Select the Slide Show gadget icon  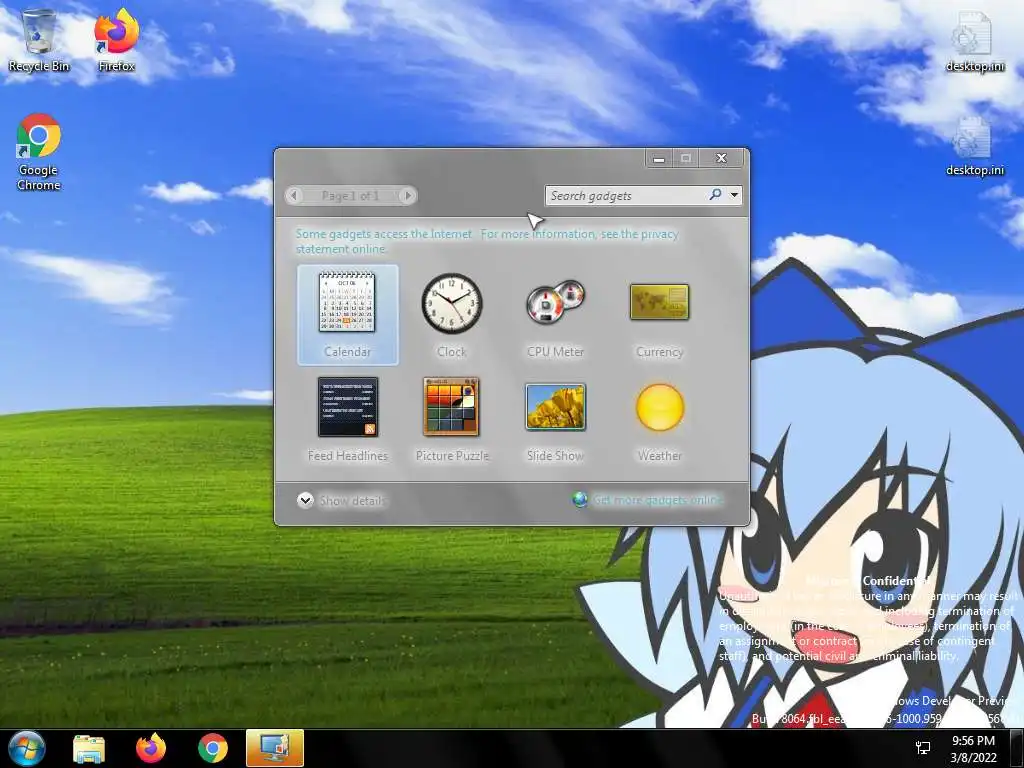(x=555, y=407)
